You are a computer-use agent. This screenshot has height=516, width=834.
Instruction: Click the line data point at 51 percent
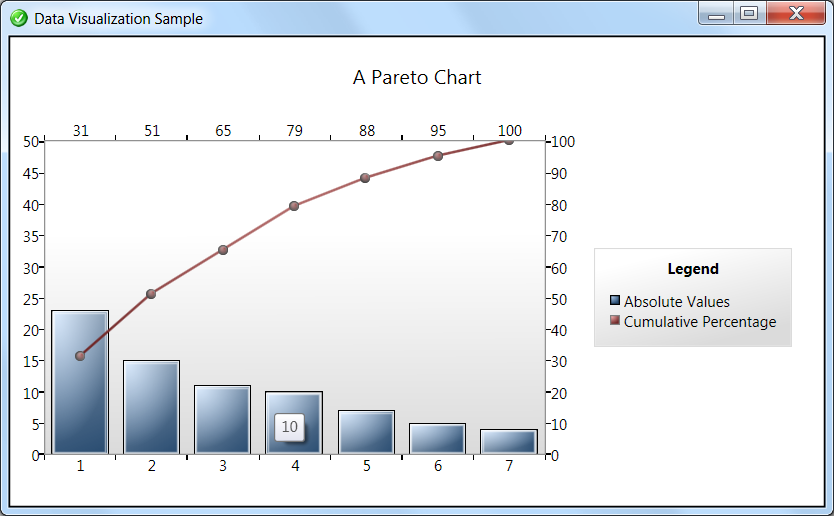coord(151,294)
